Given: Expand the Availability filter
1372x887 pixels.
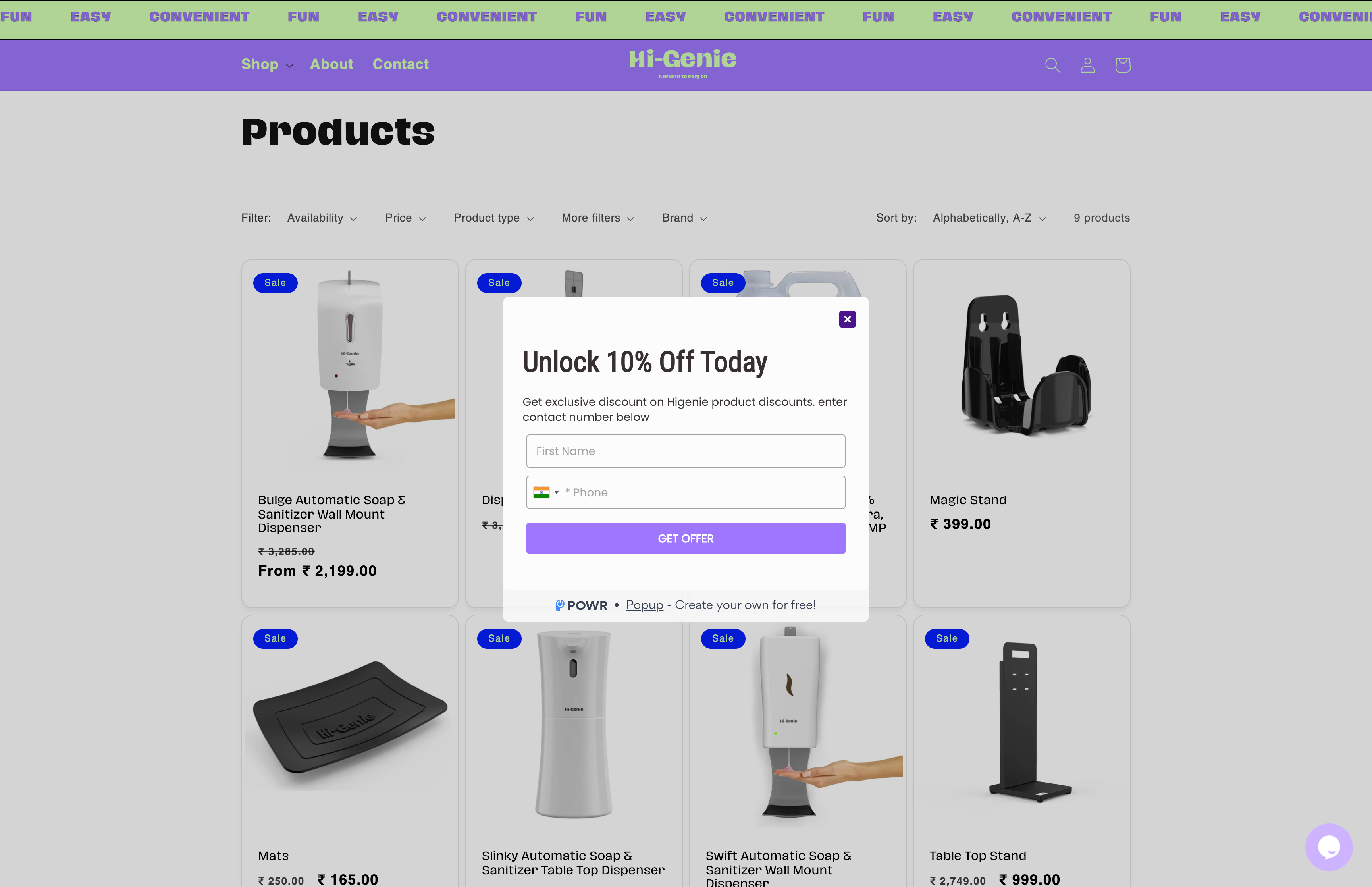Looking at the screenshot, I should click(x=322, y=218).
